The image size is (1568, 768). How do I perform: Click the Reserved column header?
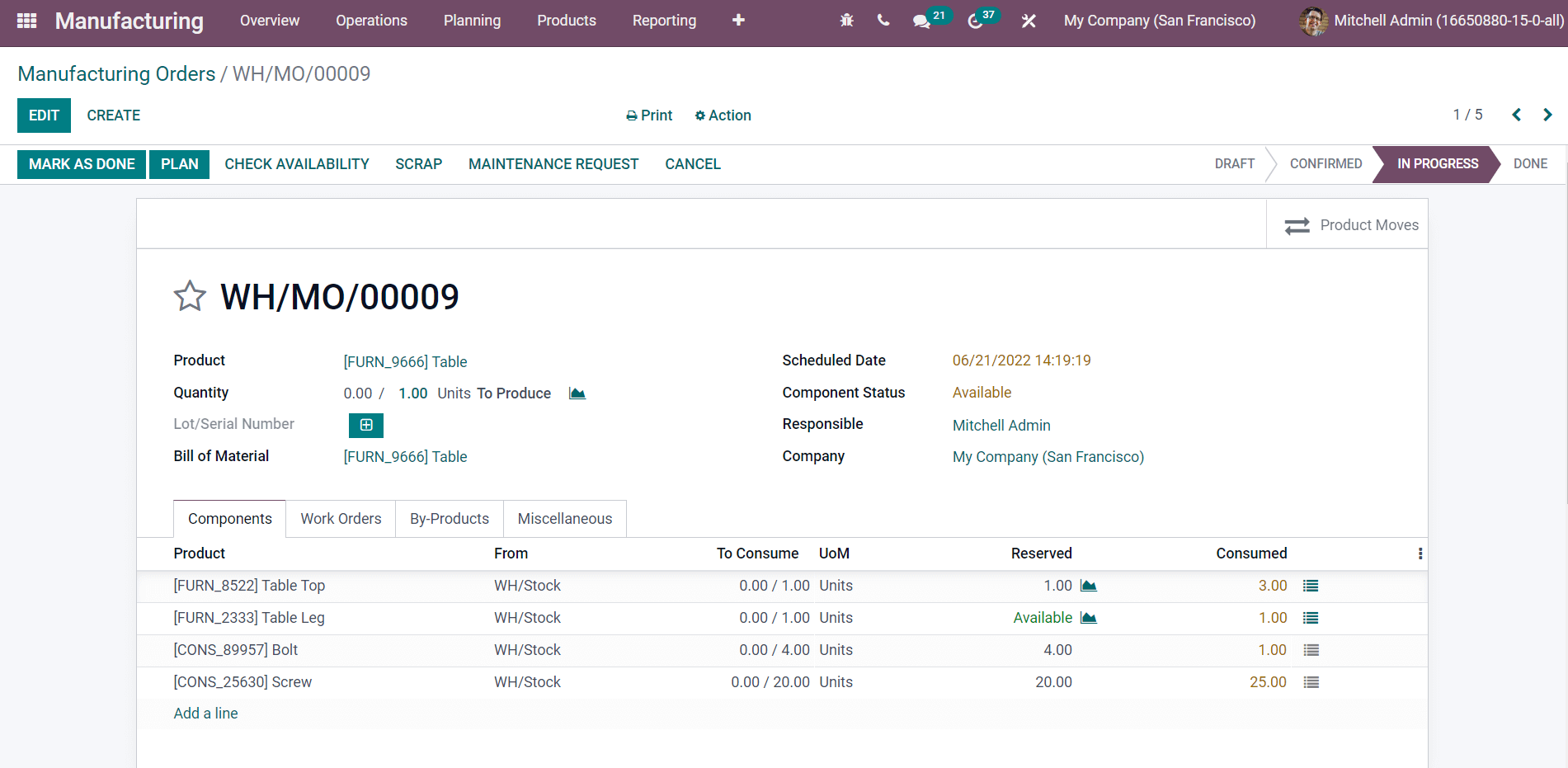[1042, 554]
